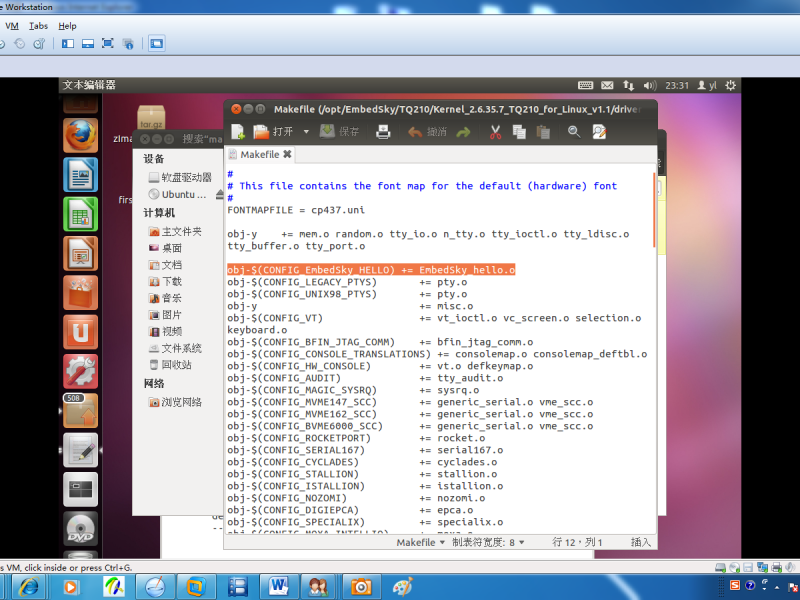Open the find and replace tool

click(x=599, y=131)
